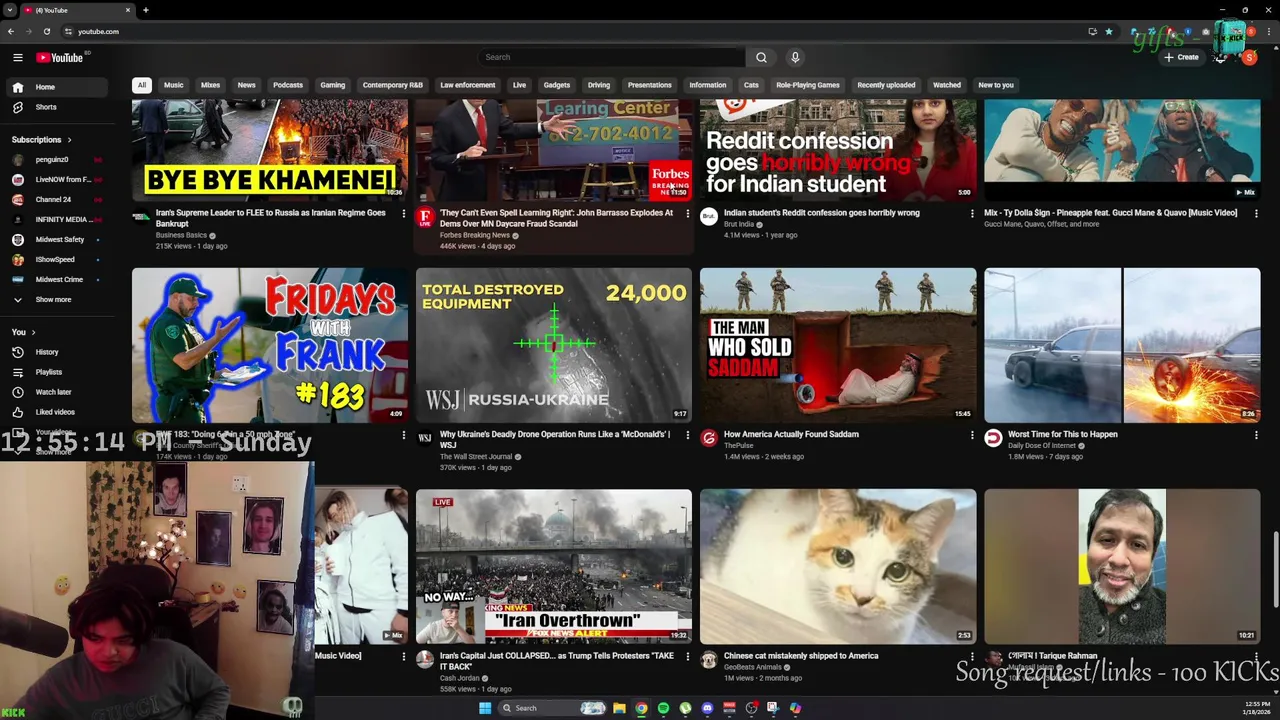Click the taskbar Search box

(553, 708)
